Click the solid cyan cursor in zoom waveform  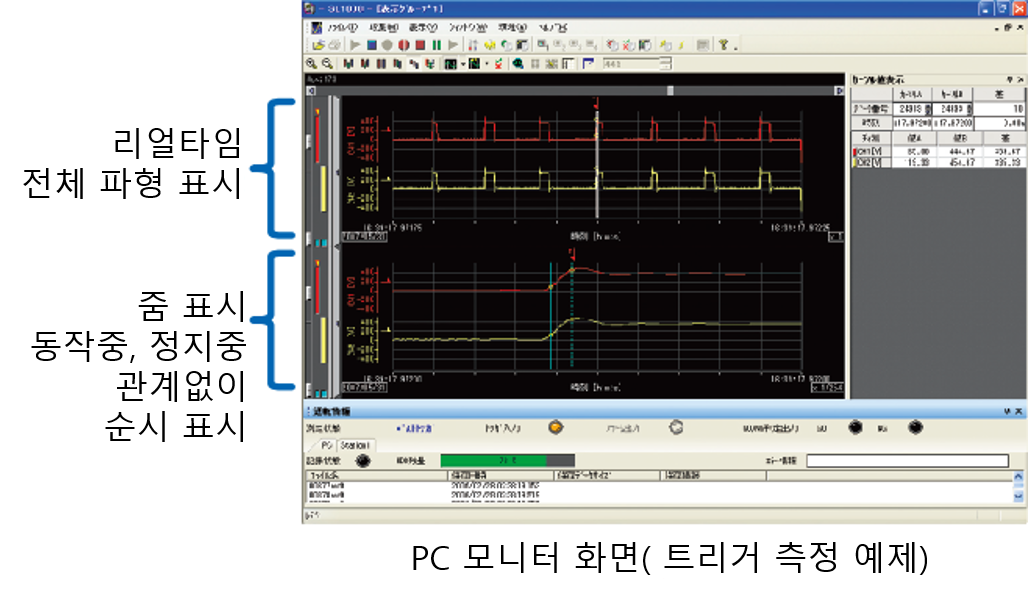pos(551,315)
